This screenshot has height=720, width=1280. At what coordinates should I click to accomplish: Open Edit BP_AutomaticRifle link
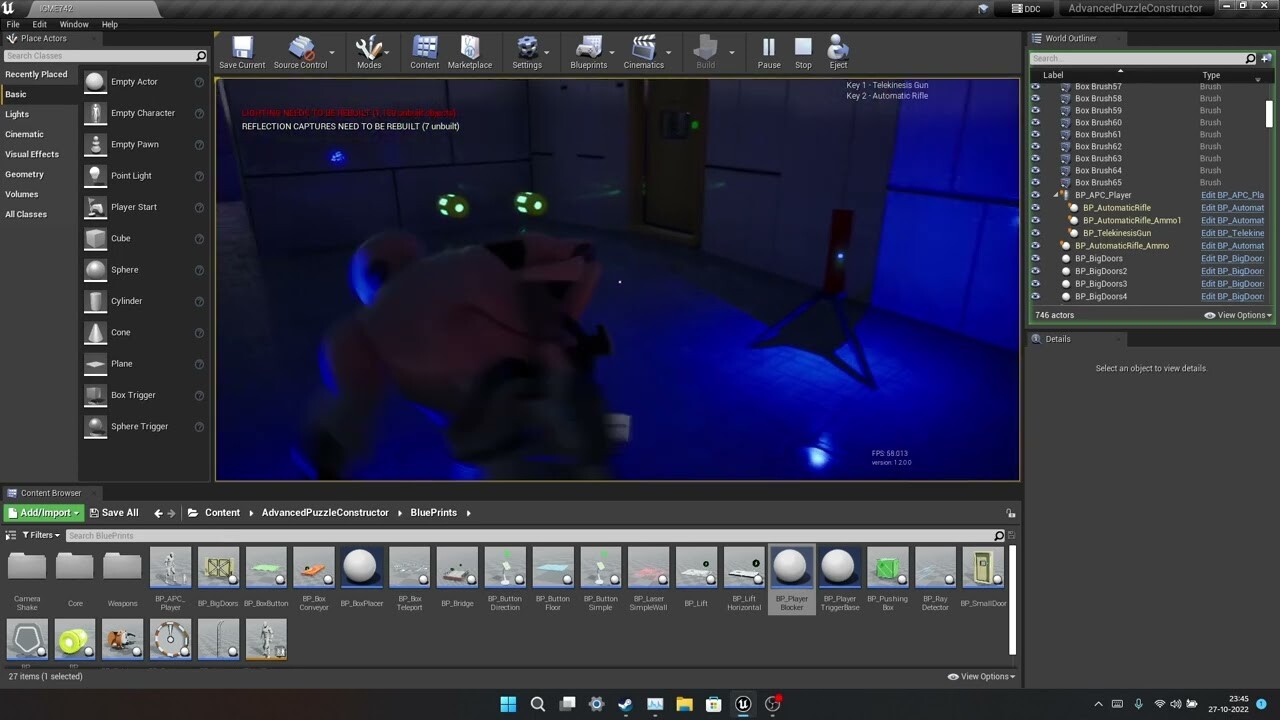(x=1232, y=207)
